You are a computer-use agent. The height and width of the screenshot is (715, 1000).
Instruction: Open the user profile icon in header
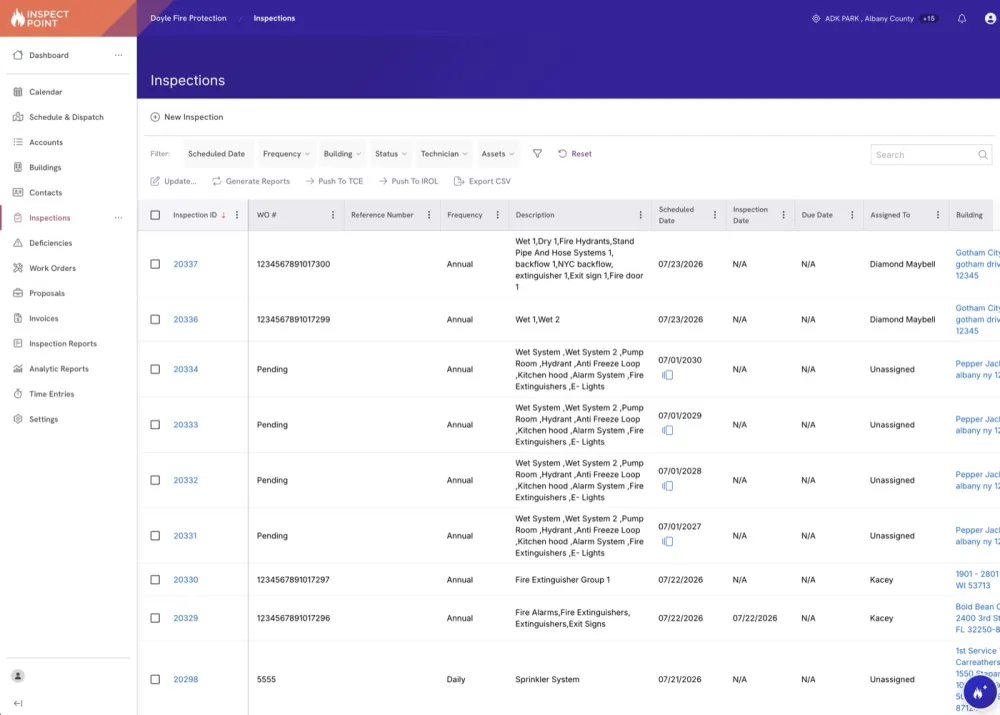tap(990, 18)
